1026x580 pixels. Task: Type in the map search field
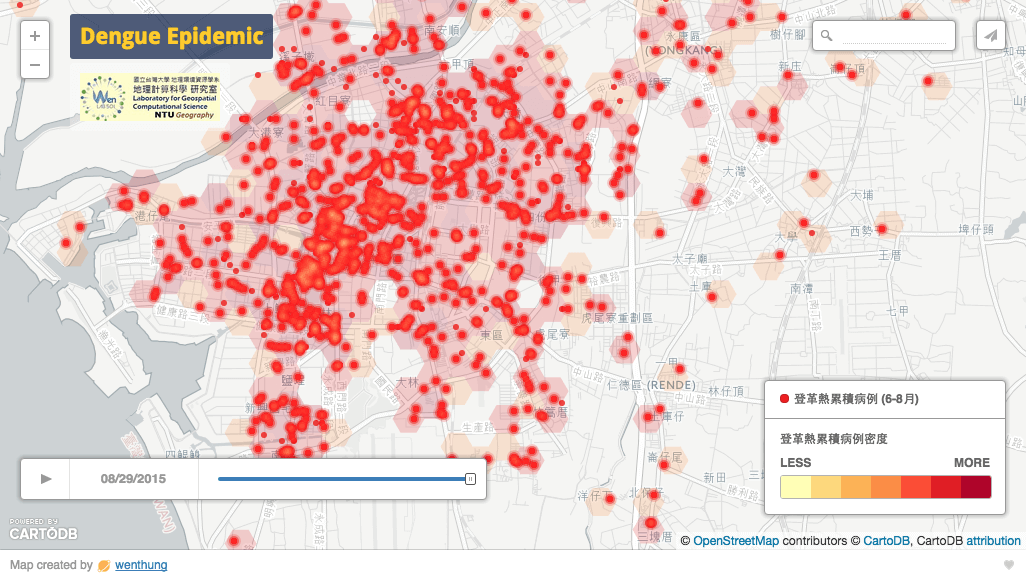895,36
